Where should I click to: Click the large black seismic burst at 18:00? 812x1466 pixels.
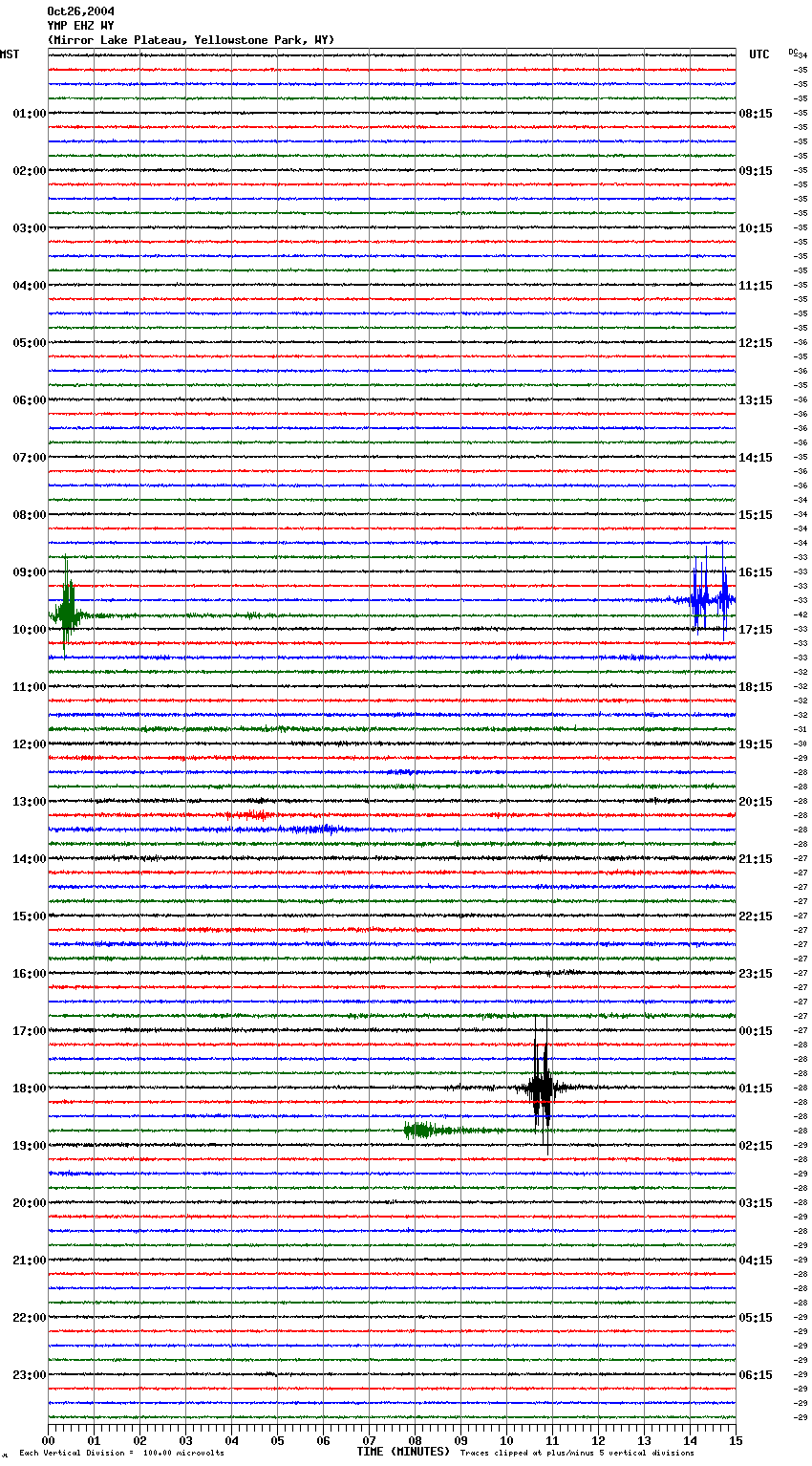[x=542, y=1087]
